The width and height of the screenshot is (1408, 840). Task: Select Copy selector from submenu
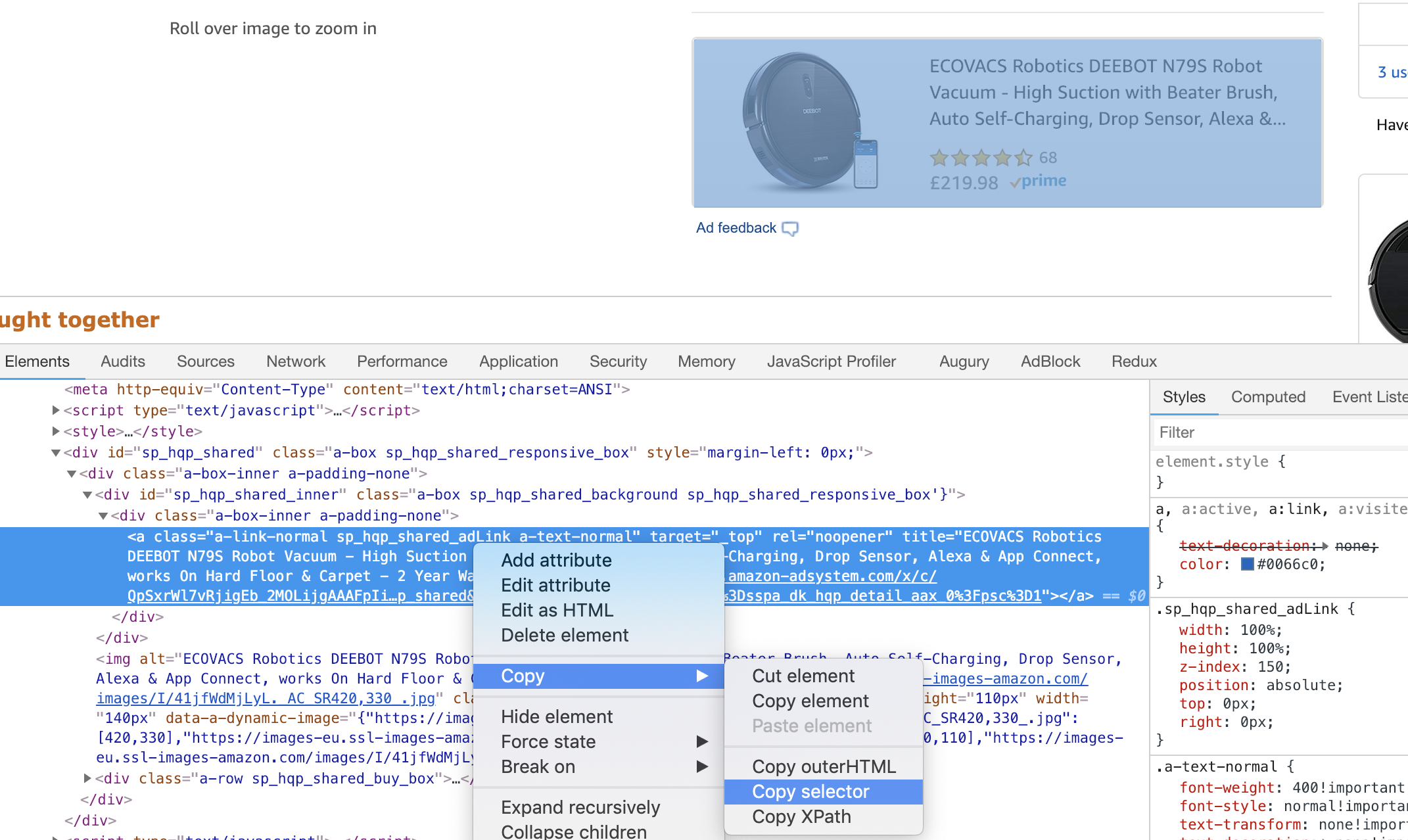(810, 791)
